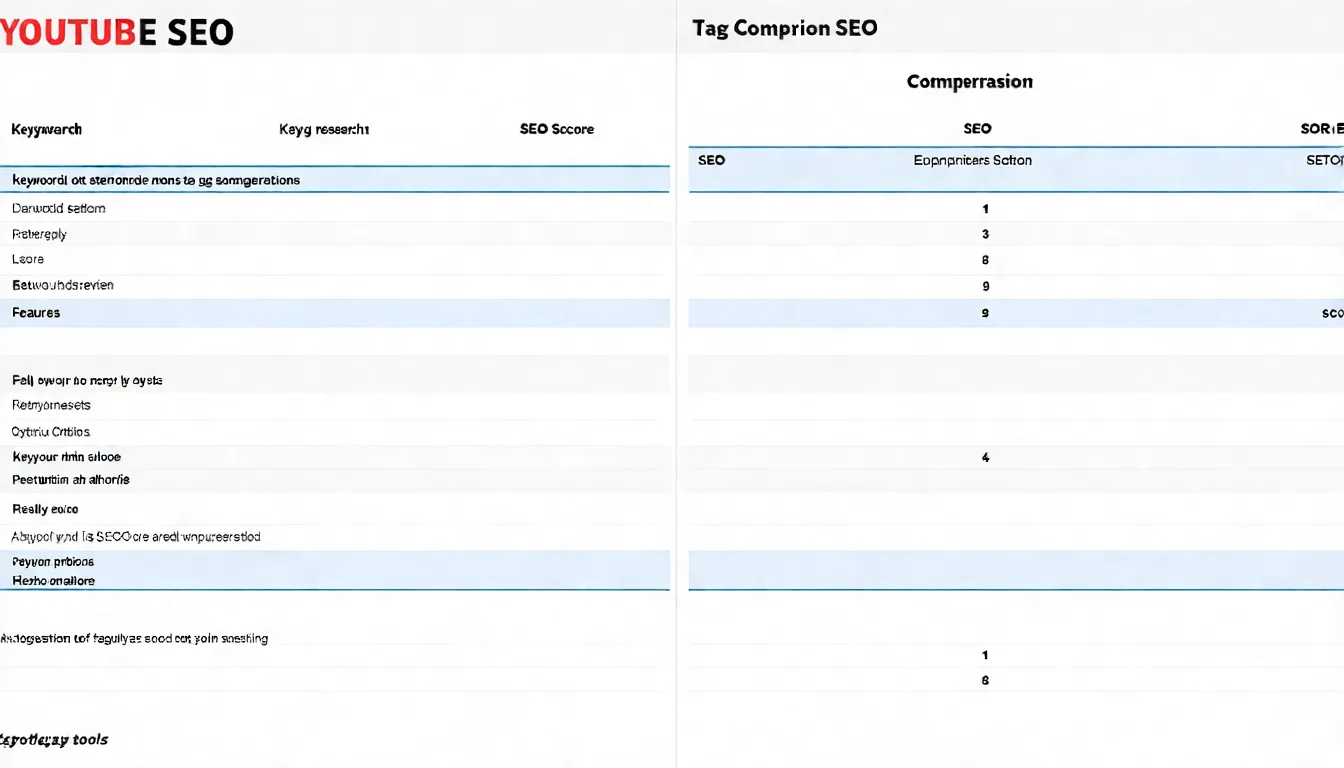
Task: Click the Eopnpriers Sclton subheader
Action: 972,160
